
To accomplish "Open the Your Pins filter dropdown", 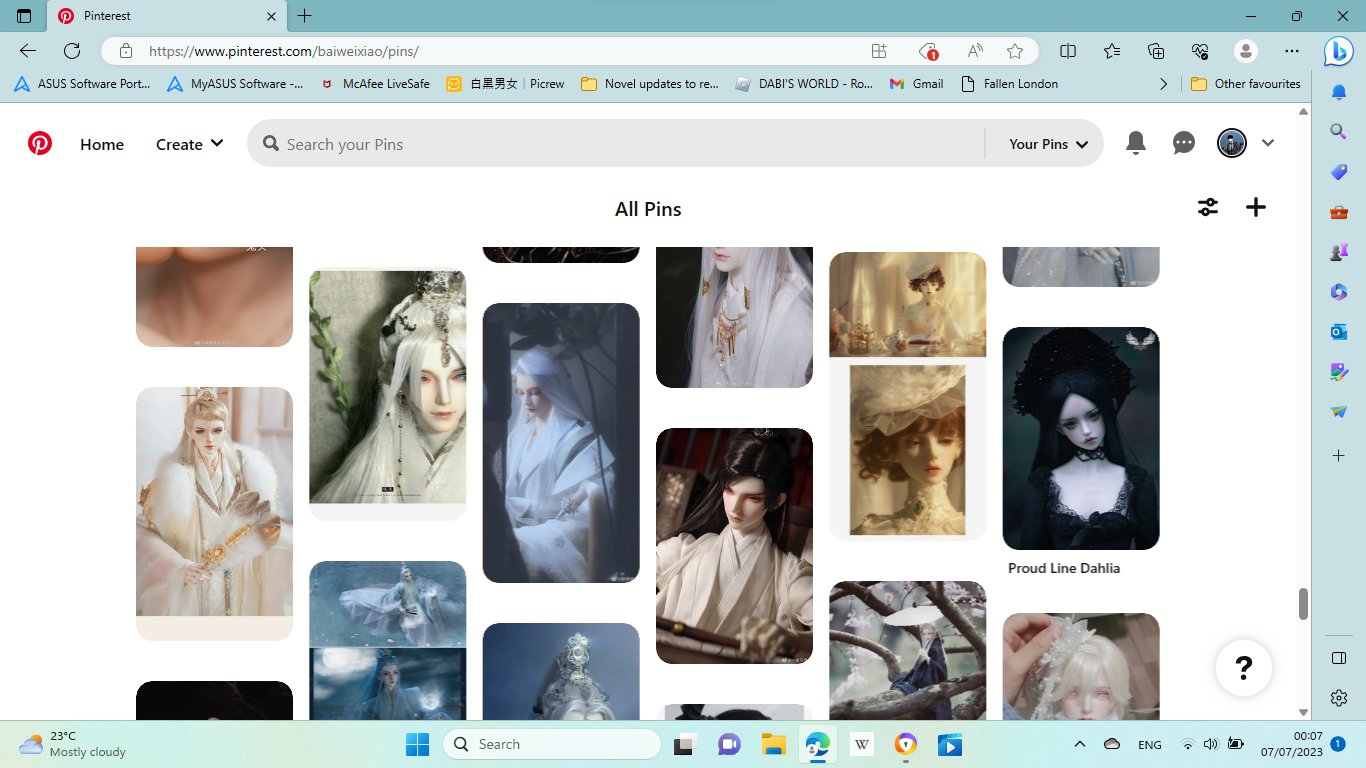I will point(1047,144).
